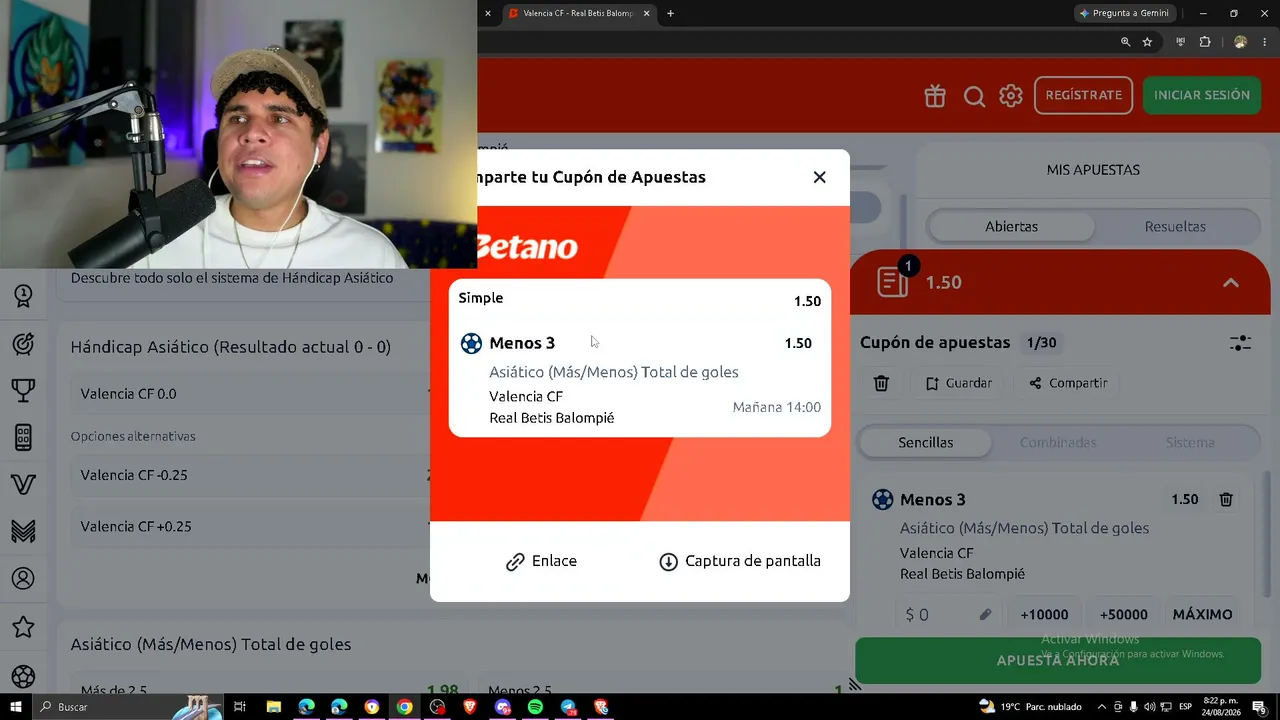Open the user account icon in left sidebar
1280x720 pixels.
click(23, 579)
